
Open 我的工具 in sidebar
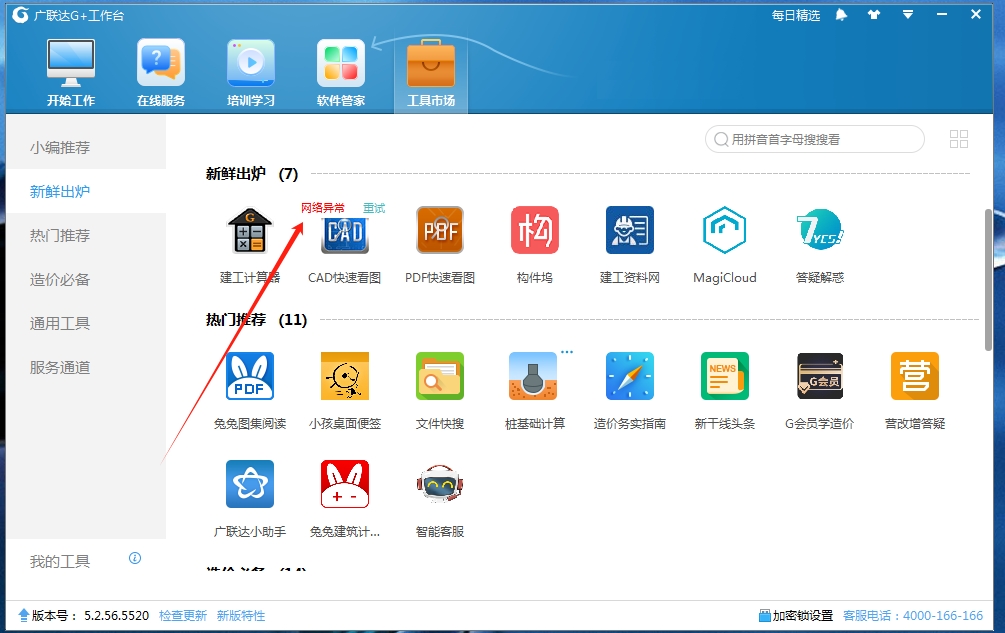[60, 562]
